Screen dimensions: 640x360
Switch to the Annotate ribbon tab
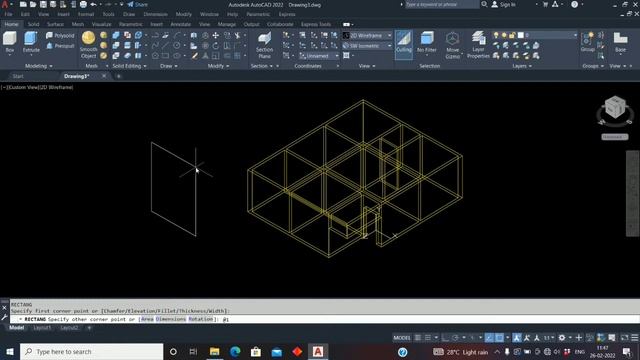[180, 24]
